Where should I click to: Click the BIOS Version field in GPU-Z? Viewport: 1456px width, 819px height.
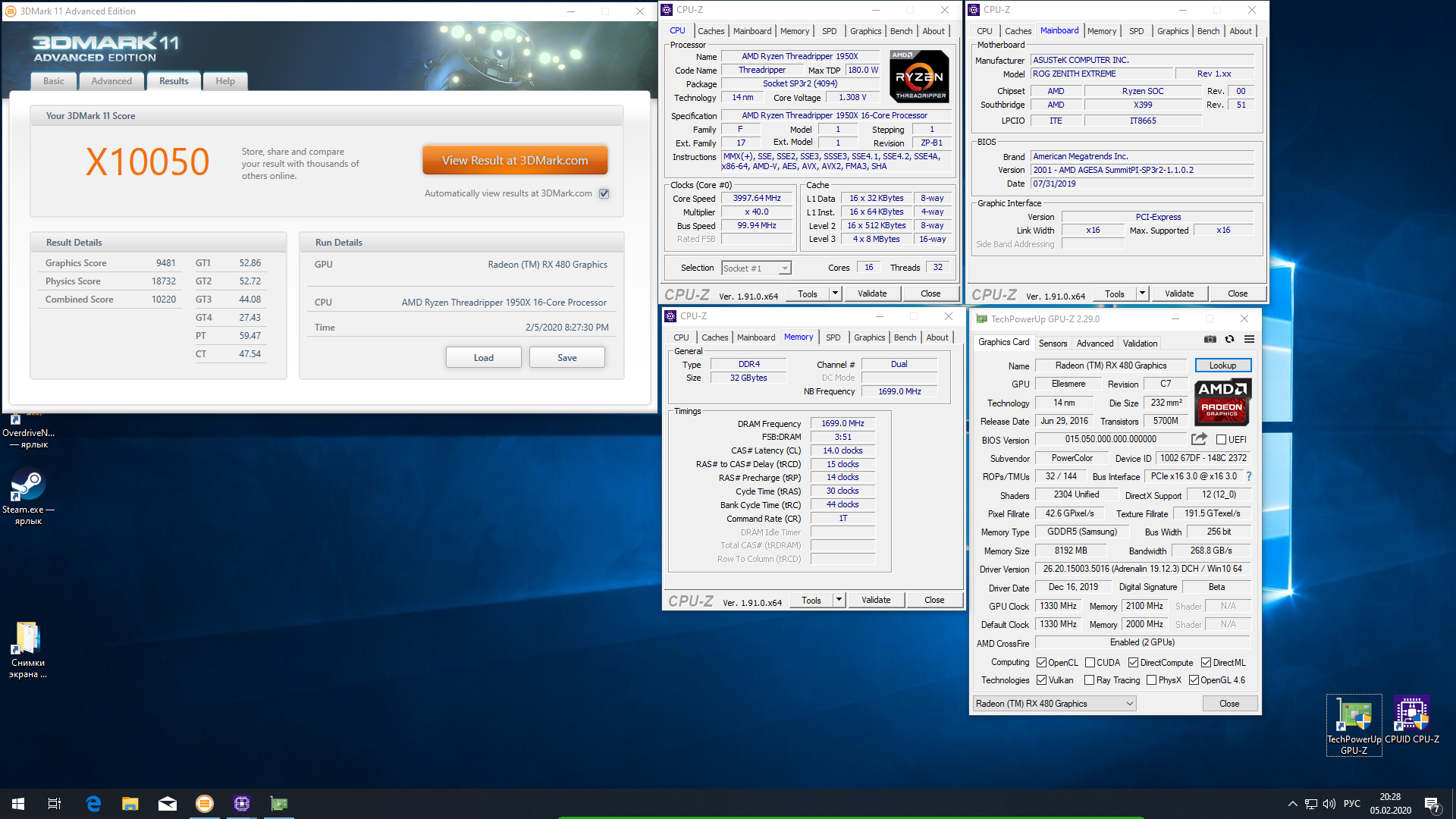[x=1111, y=439]
